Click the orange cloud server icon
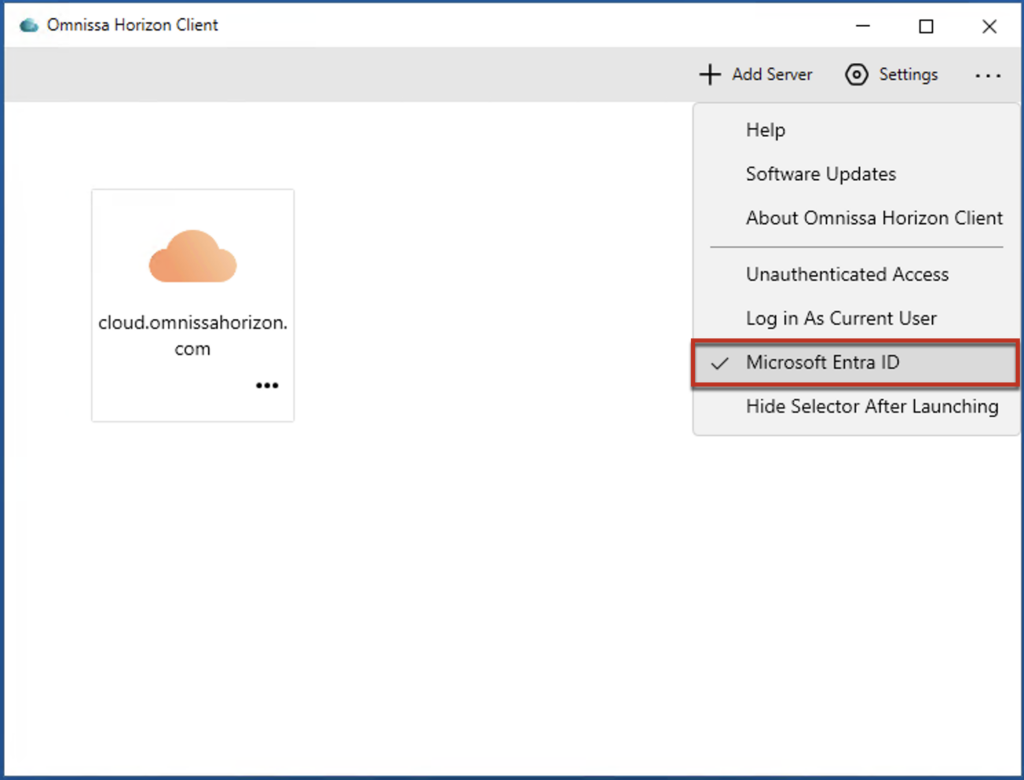 click(193, 256)
